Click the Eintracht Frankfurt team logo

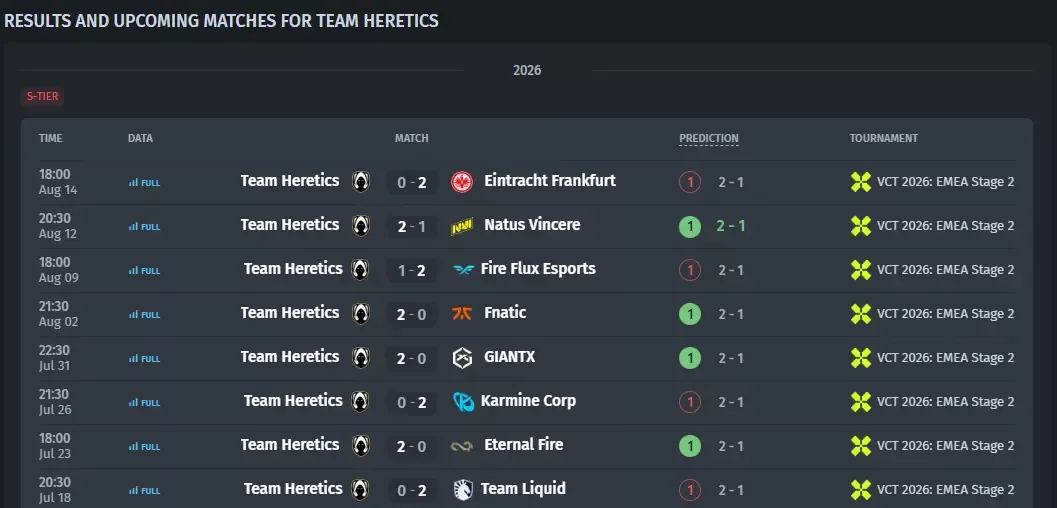pyautogui.click(x=462, y=182)
